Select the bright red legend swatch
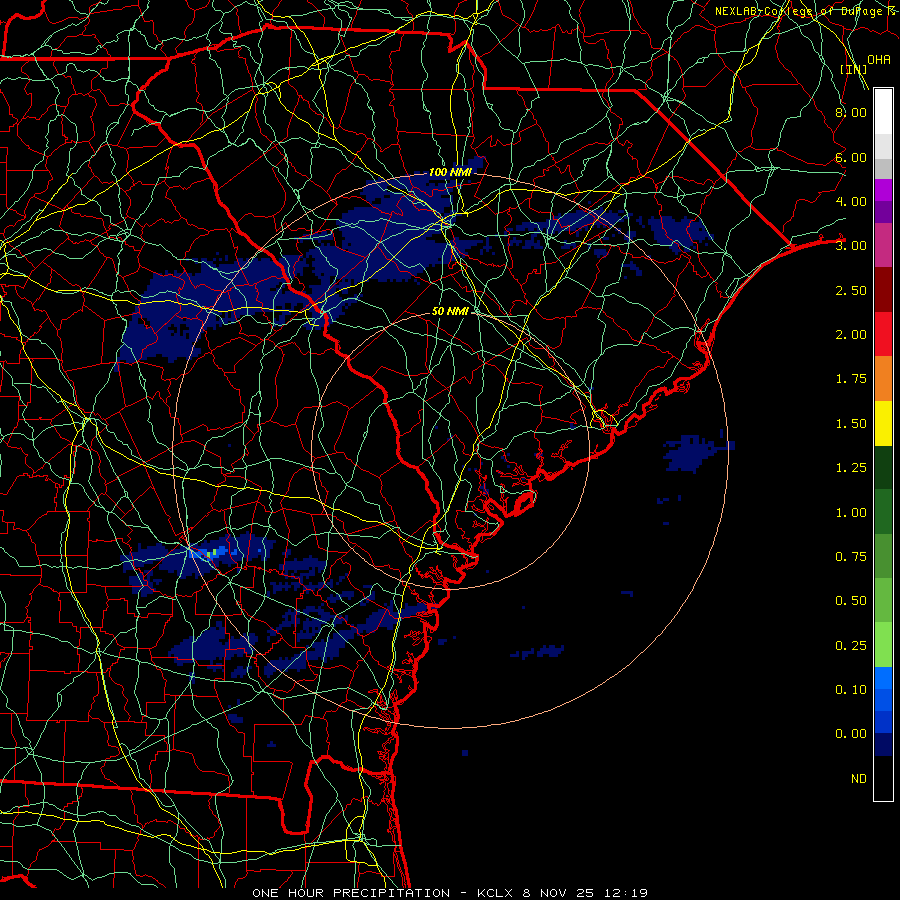 [x=883, y=334]
